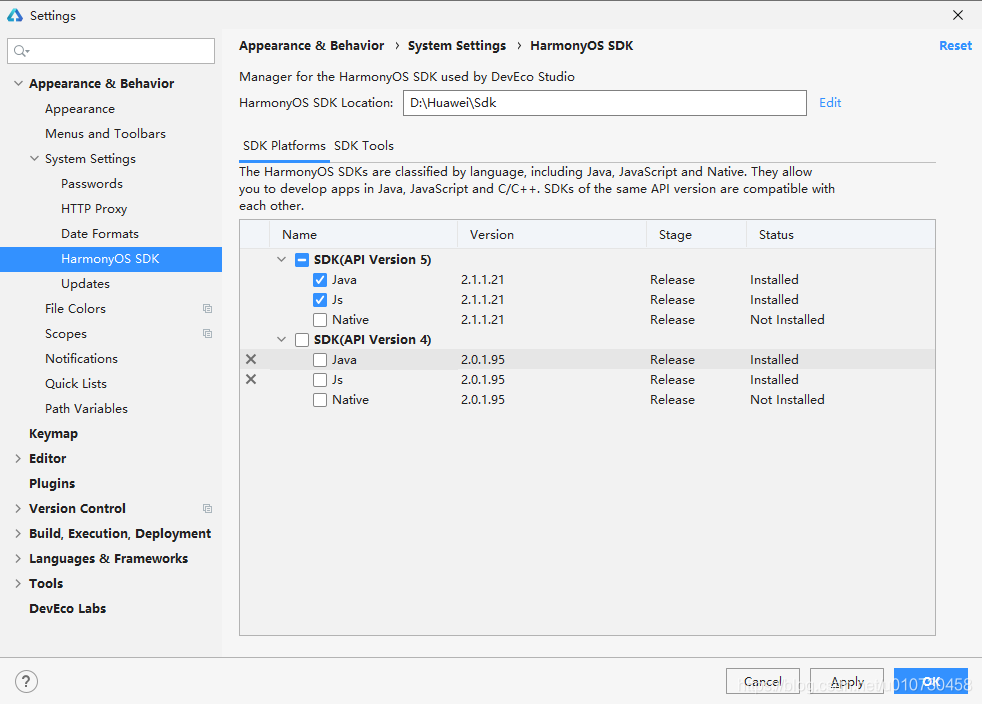Uncheck Java under SDK API Version 5
This screenshot has height=704, width=982.
coord(320,280)
